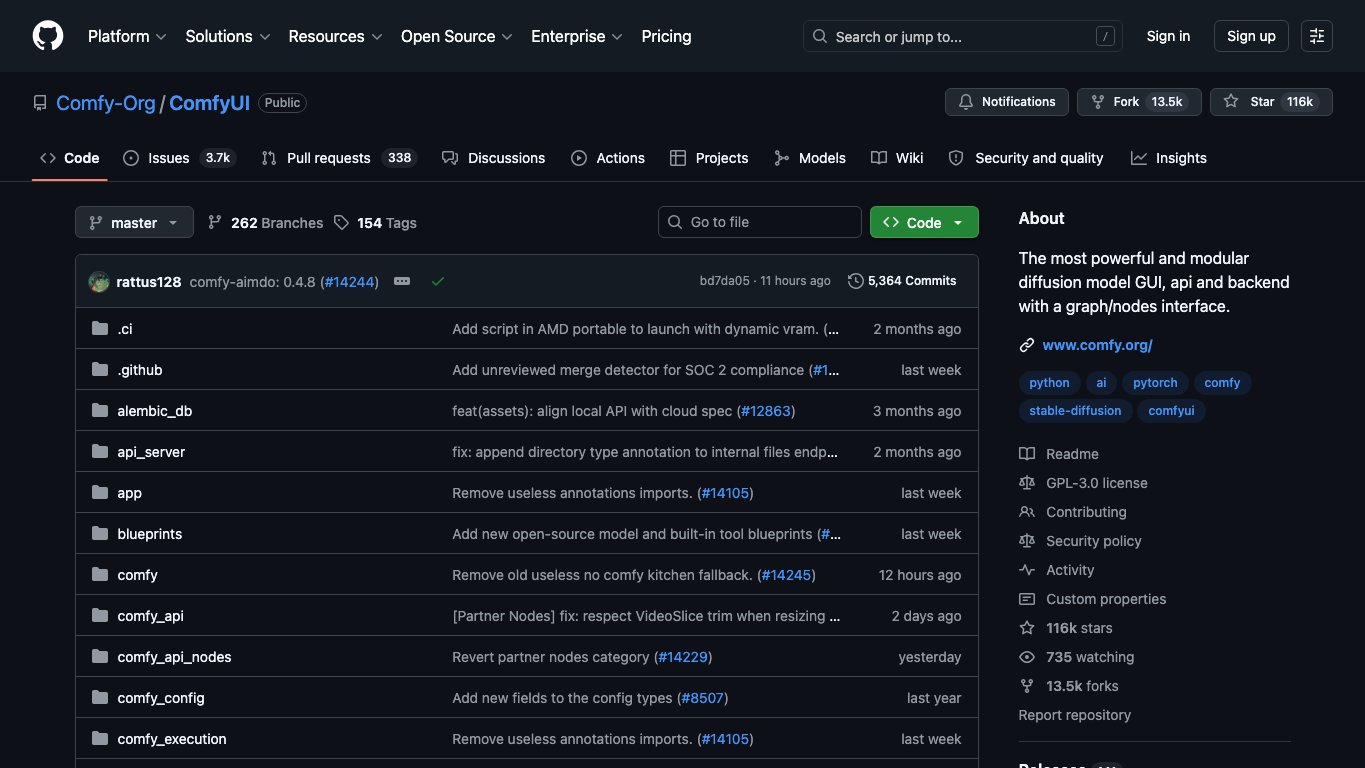Switch to the Discussions tab

[x=494, y=158]
